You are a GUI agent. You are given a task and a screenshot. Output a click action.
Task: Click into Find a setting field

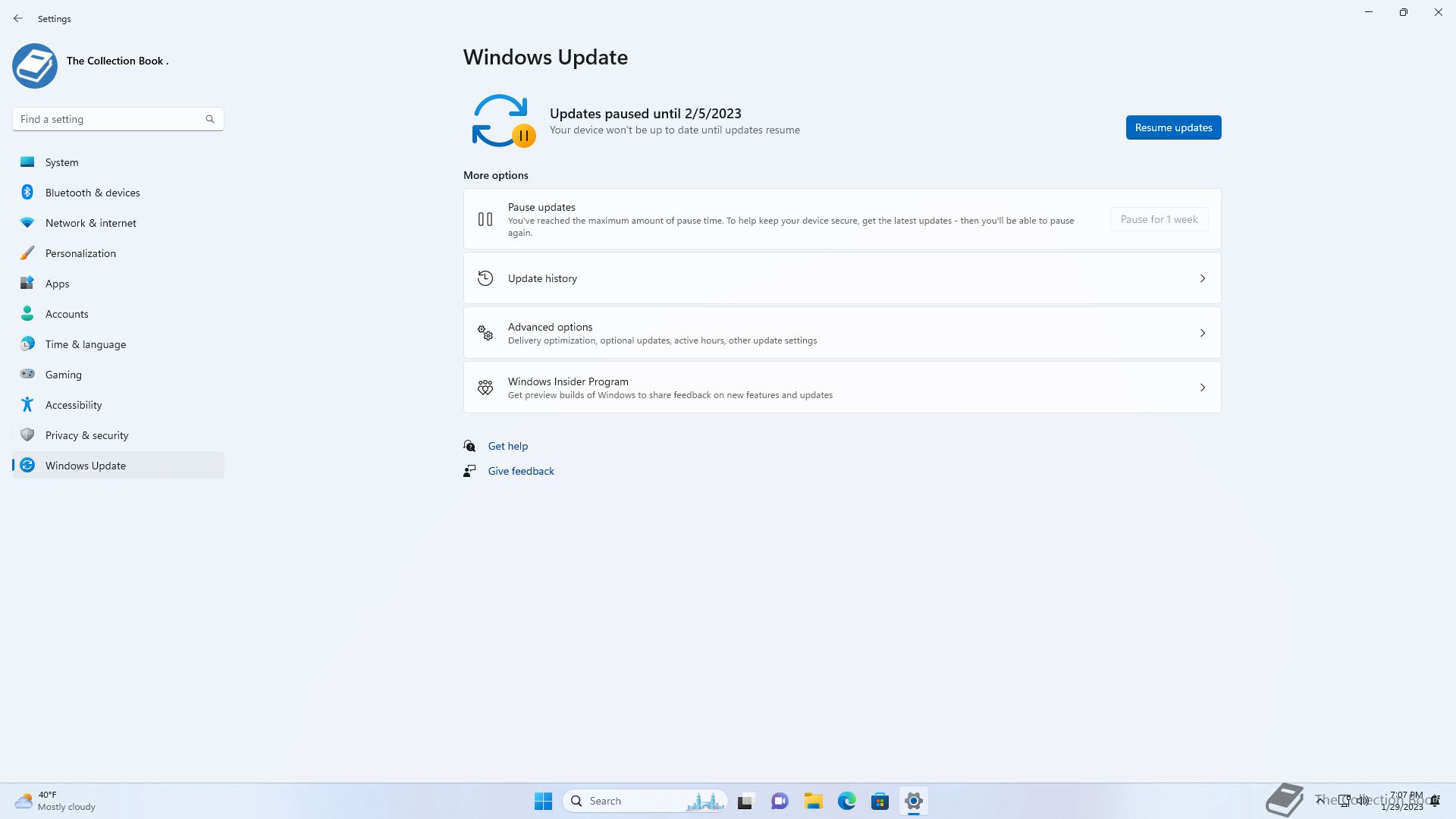(118, 119)
